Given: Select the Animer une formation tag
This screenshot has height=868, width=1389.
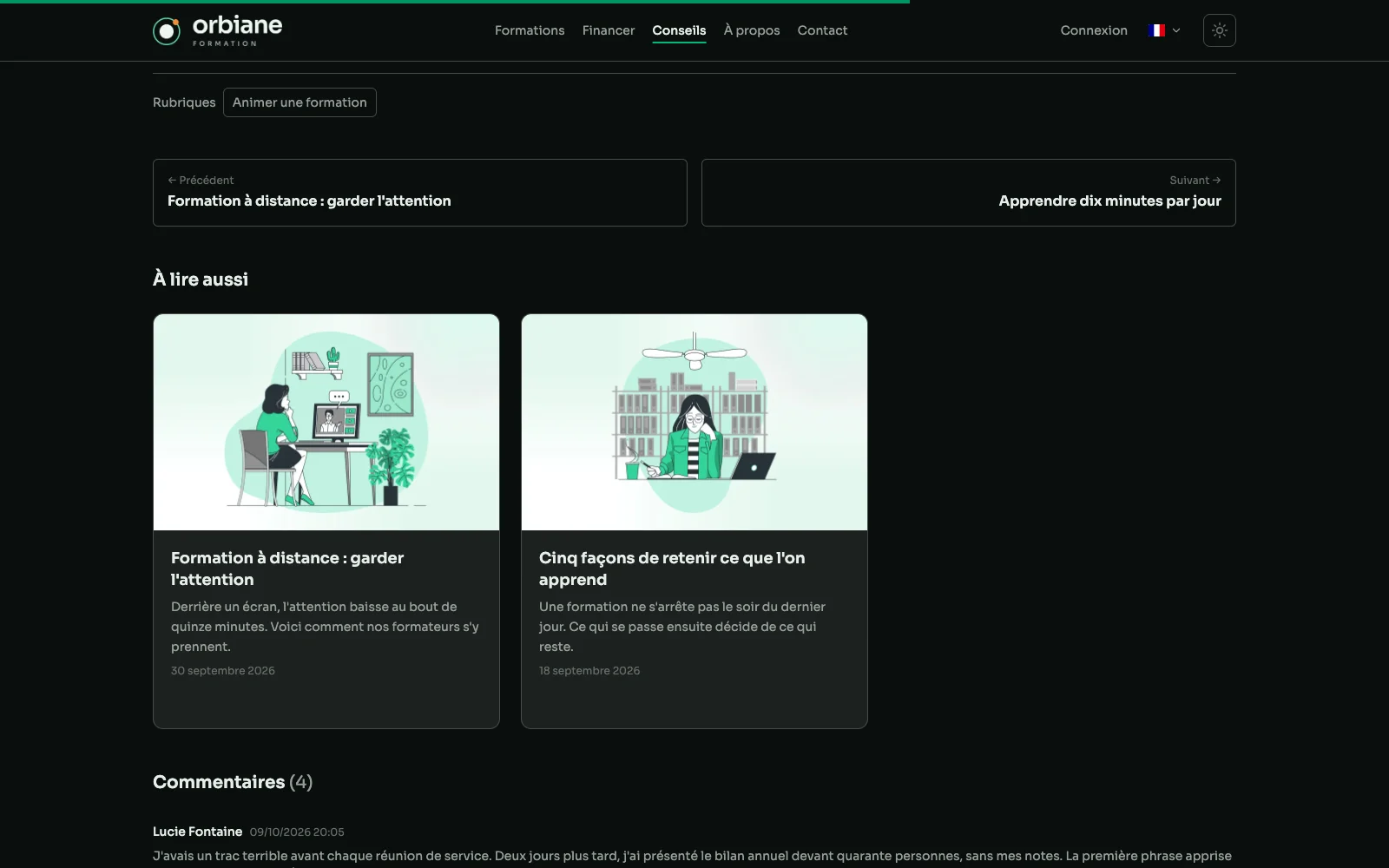Looking at the screenshot, I should point(300,102).
